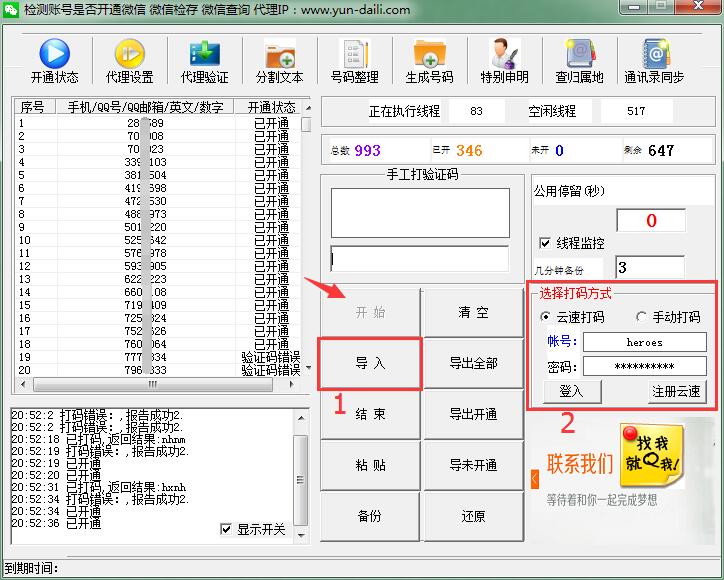Select the 手动打码 radio option
Screen dimensions: 724x580
point(641,317)
